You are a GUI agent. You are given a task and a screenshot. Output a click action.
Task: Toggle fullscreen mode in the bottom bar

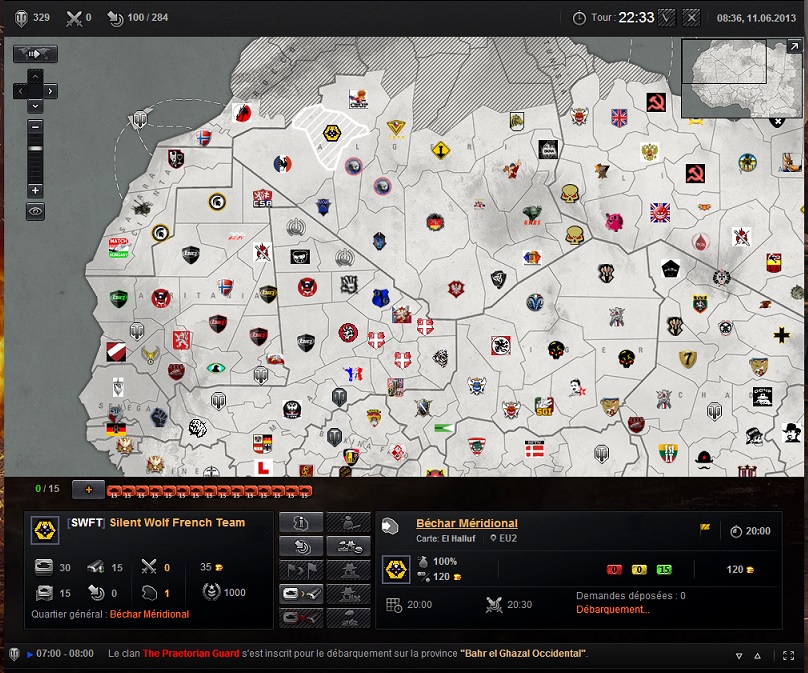[x=788, y=655]
